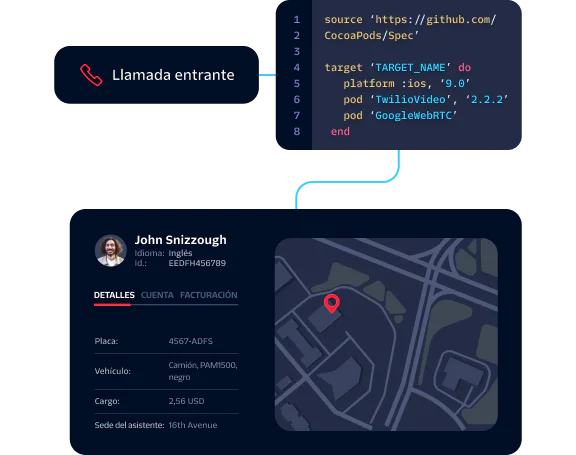Image resolution: width=576 pixels, height=455 pixels.
Task: Click the 'platform :ios' code text
Action: [x=384, y=84]
